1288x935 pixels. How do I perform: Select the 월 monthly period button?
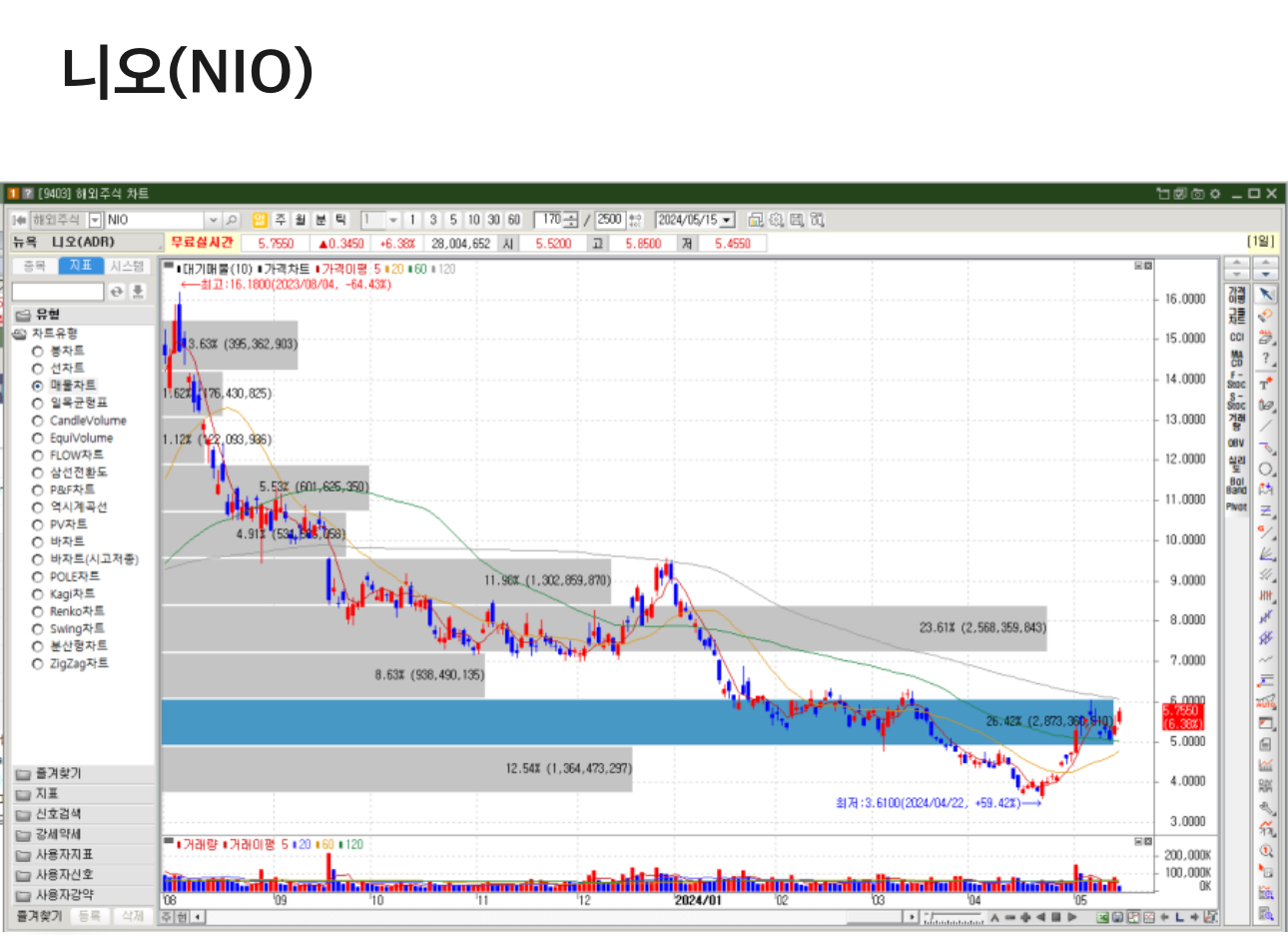click(x=301, y=220)
